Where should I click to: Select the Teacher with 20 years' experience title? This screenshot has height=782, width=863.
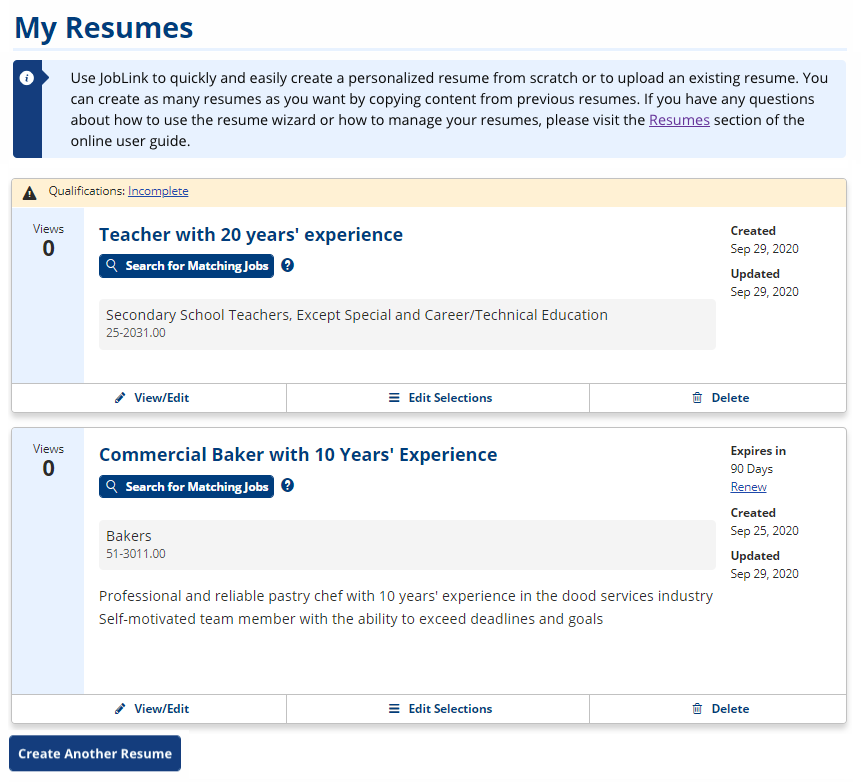tap(251, 234)
